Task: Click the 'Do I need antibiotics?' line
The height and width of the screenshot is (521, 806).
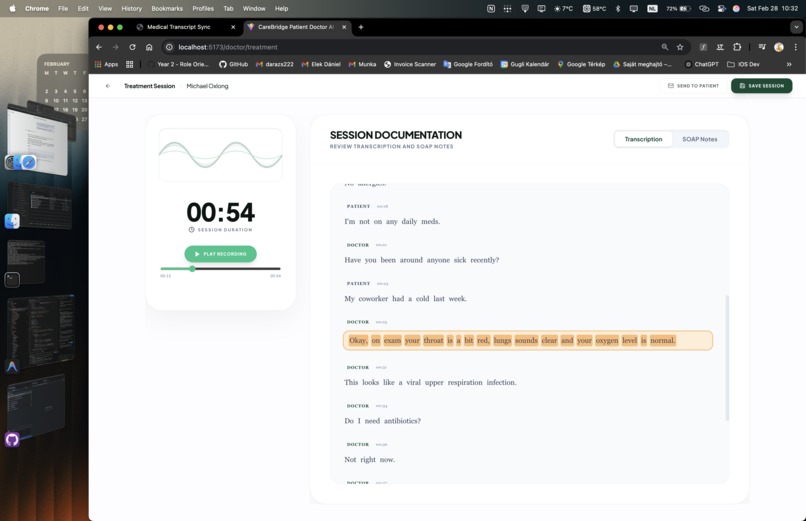Action: point(382,421)
